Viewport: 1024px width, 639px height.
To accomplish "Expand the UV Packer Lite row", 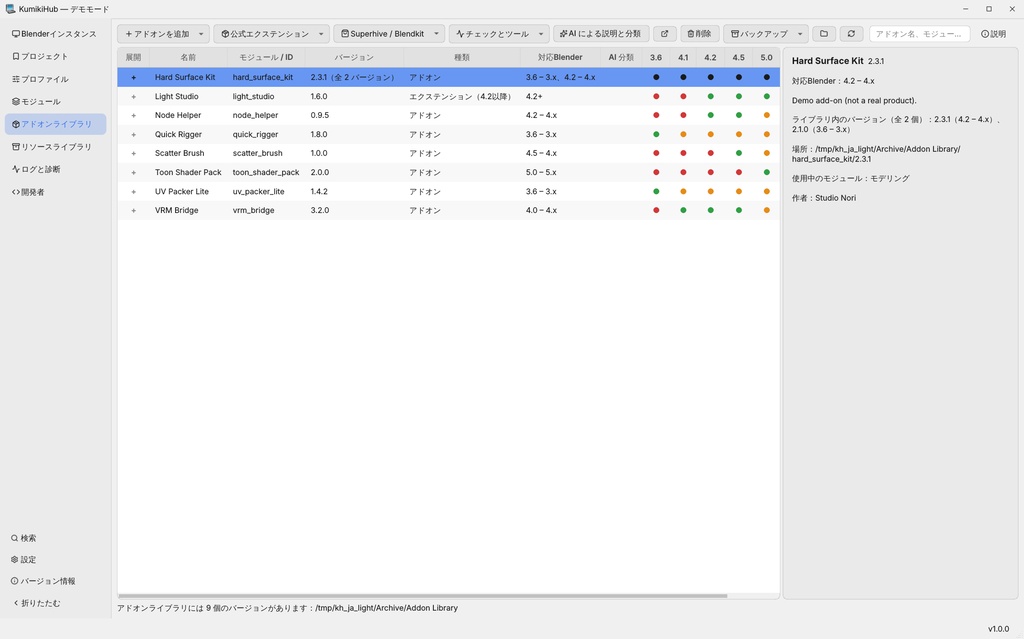I will [x=134, y=191].
